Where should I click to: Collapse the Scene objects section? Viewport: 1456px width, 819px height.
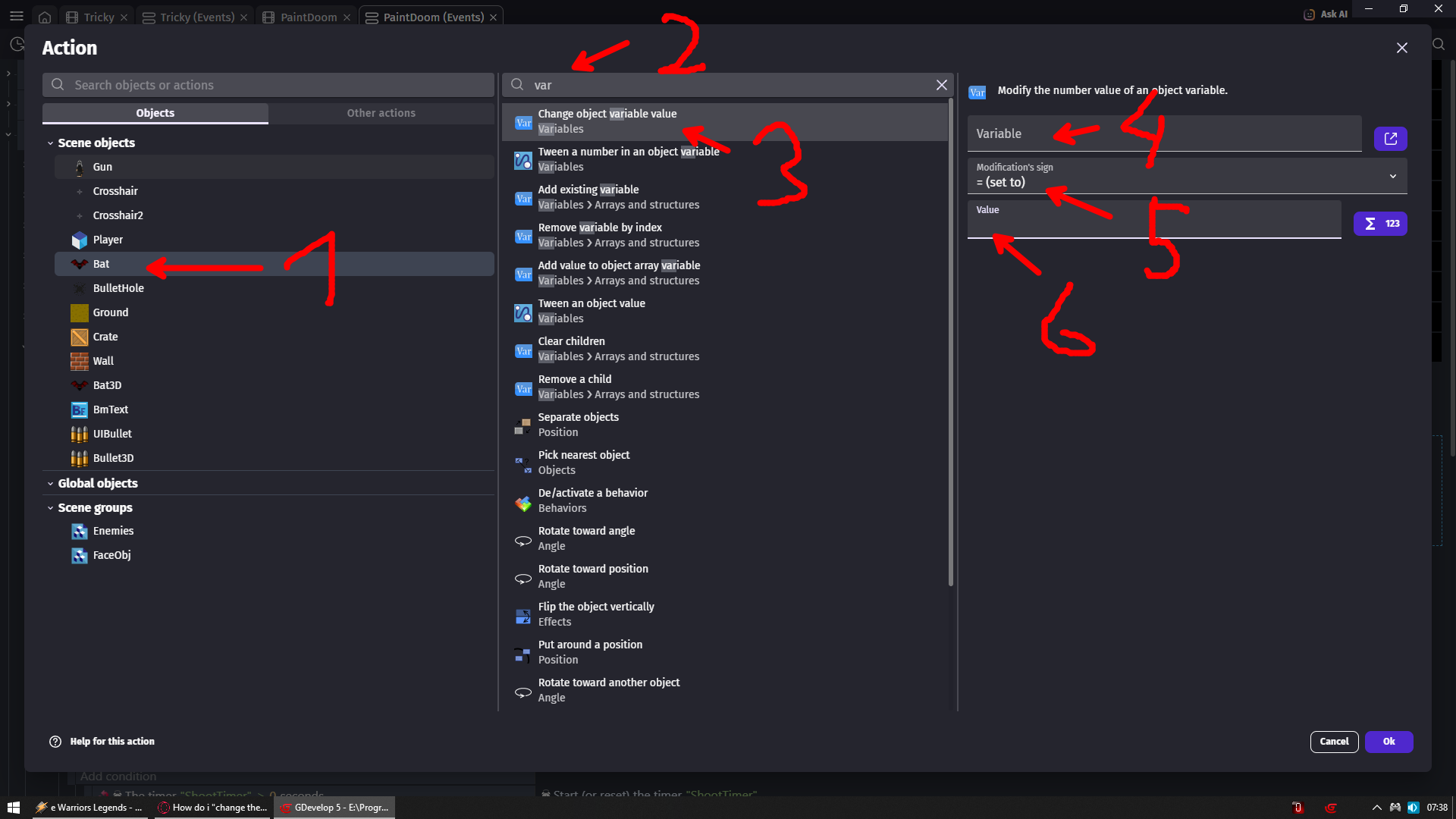point(50,143)
